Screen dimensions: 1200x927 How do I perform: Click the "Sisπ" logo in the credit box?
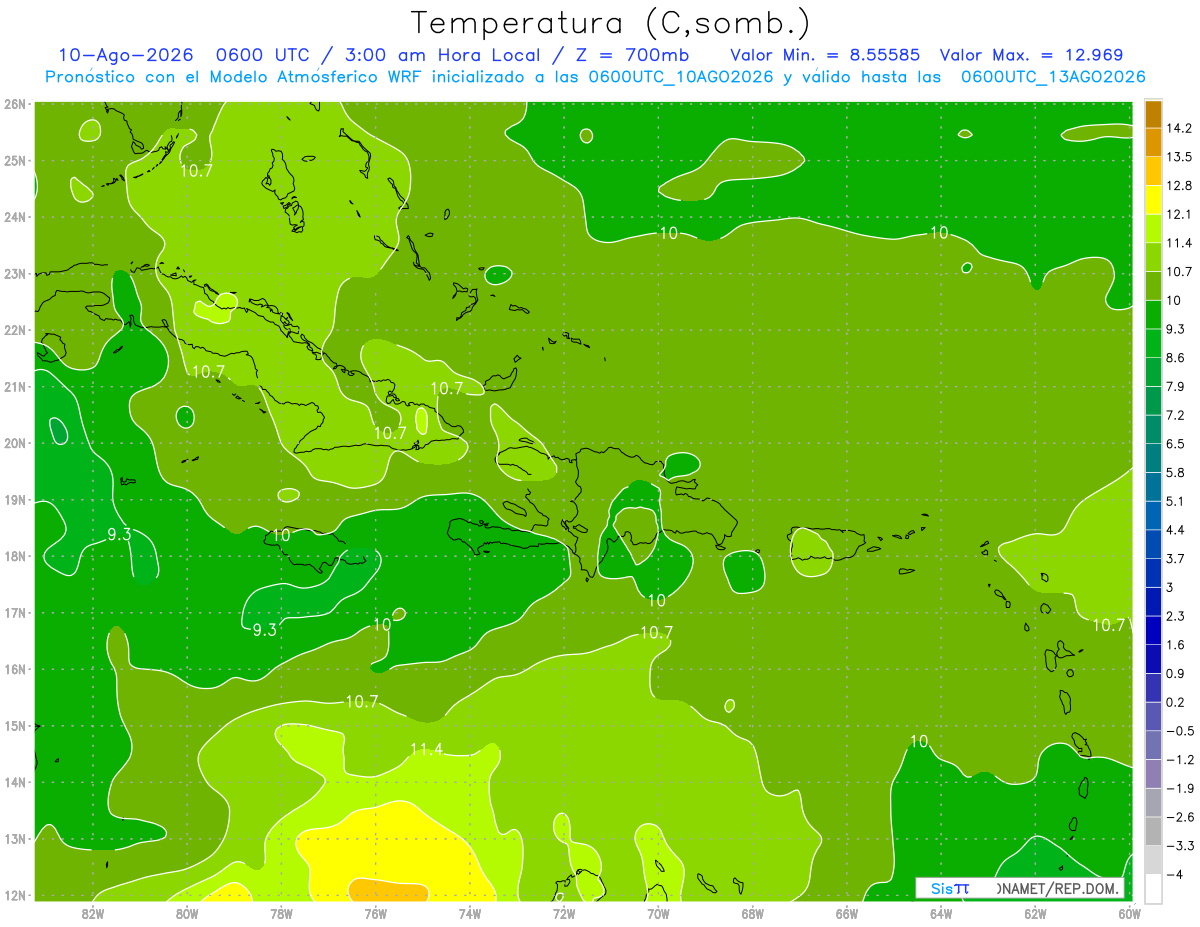coord(949,888)
